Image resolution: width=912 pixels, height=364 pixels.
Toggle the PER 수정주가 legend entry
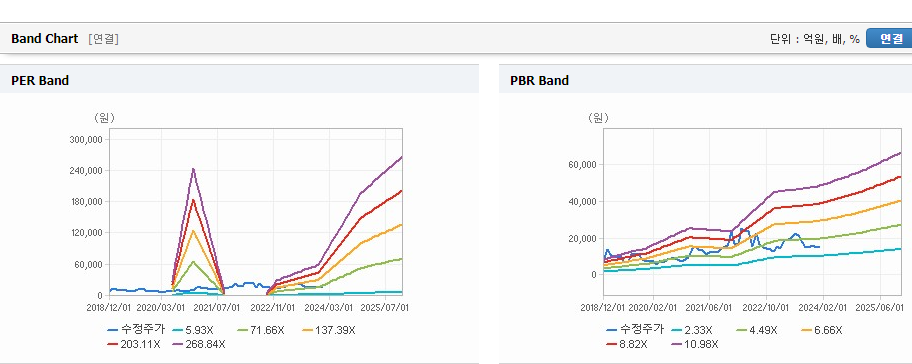tap(136, 330)
